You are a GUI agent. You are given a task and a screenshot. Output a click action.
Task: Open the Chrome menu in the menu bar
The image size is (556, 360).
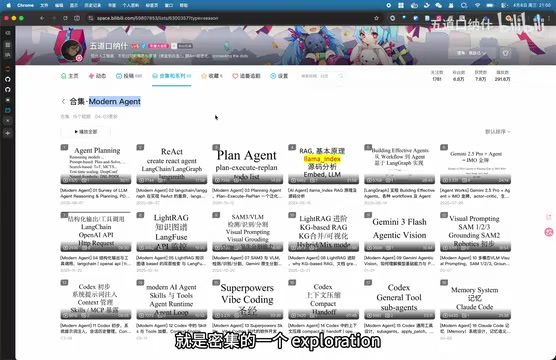pos(26,5)
